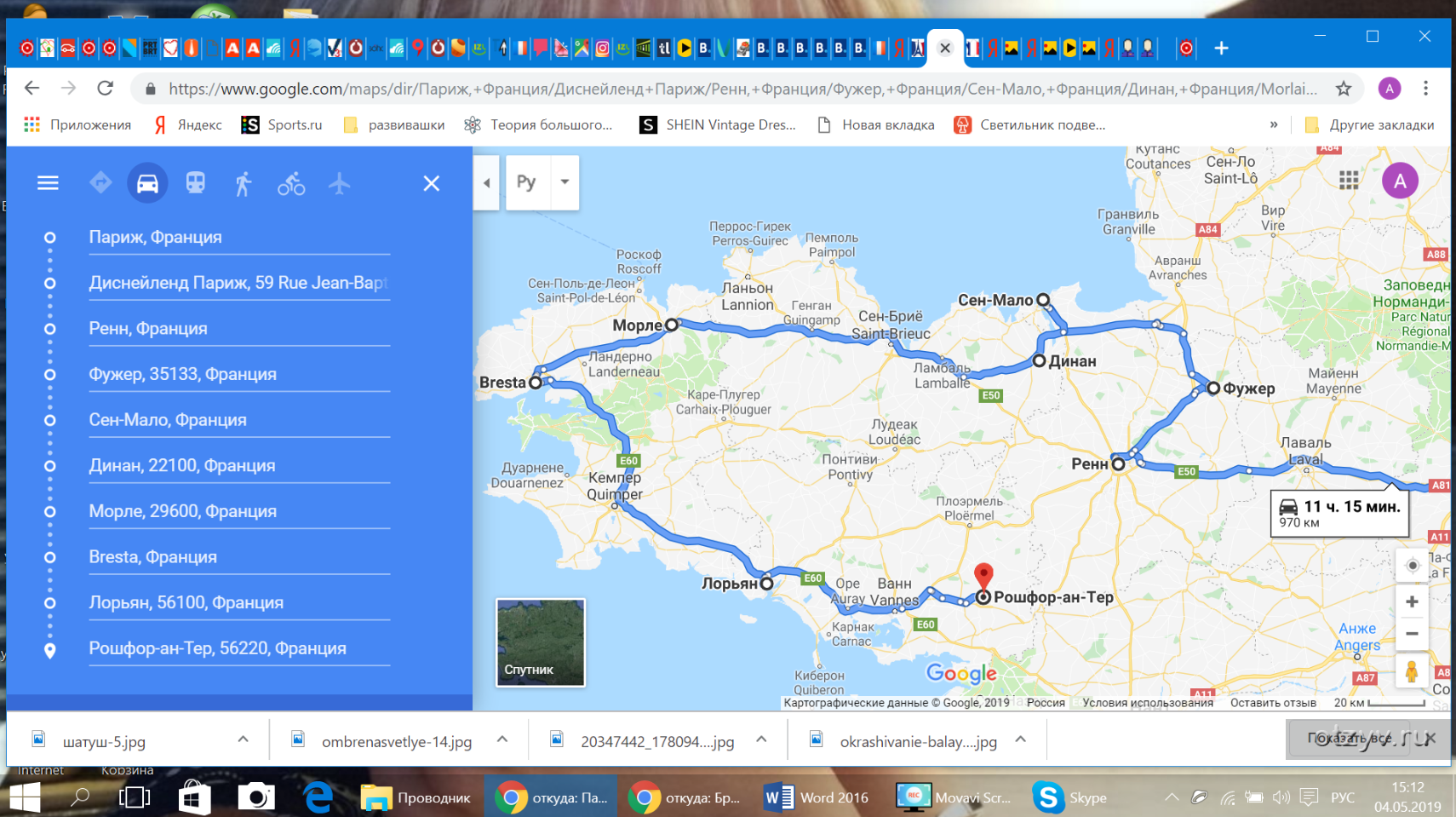Open the Chrome three-dot menu
The width and height of the screenshot is (1456, 817).
1425,89
